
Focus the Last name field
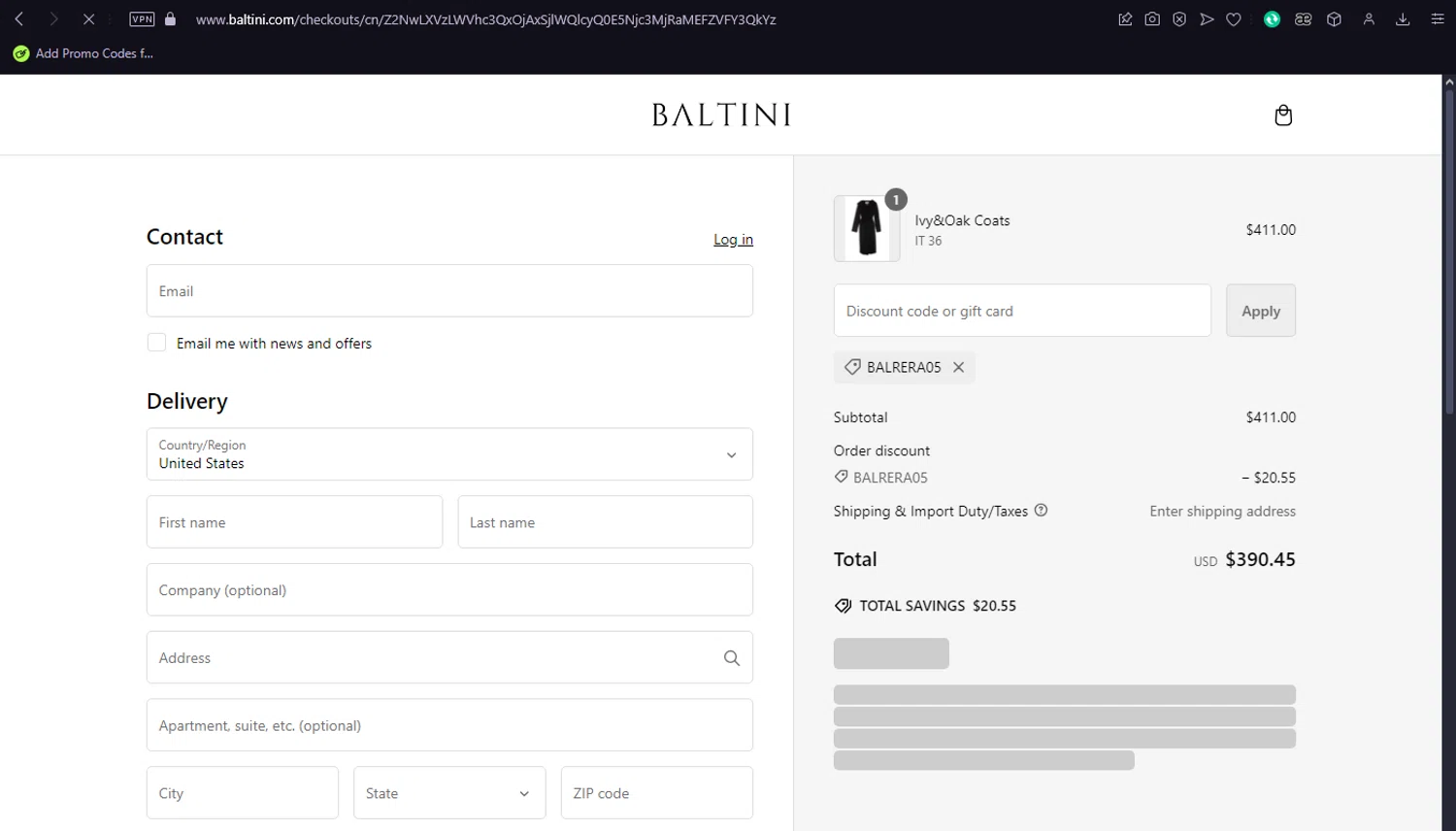pyautogui.click(x=606, y=522)
